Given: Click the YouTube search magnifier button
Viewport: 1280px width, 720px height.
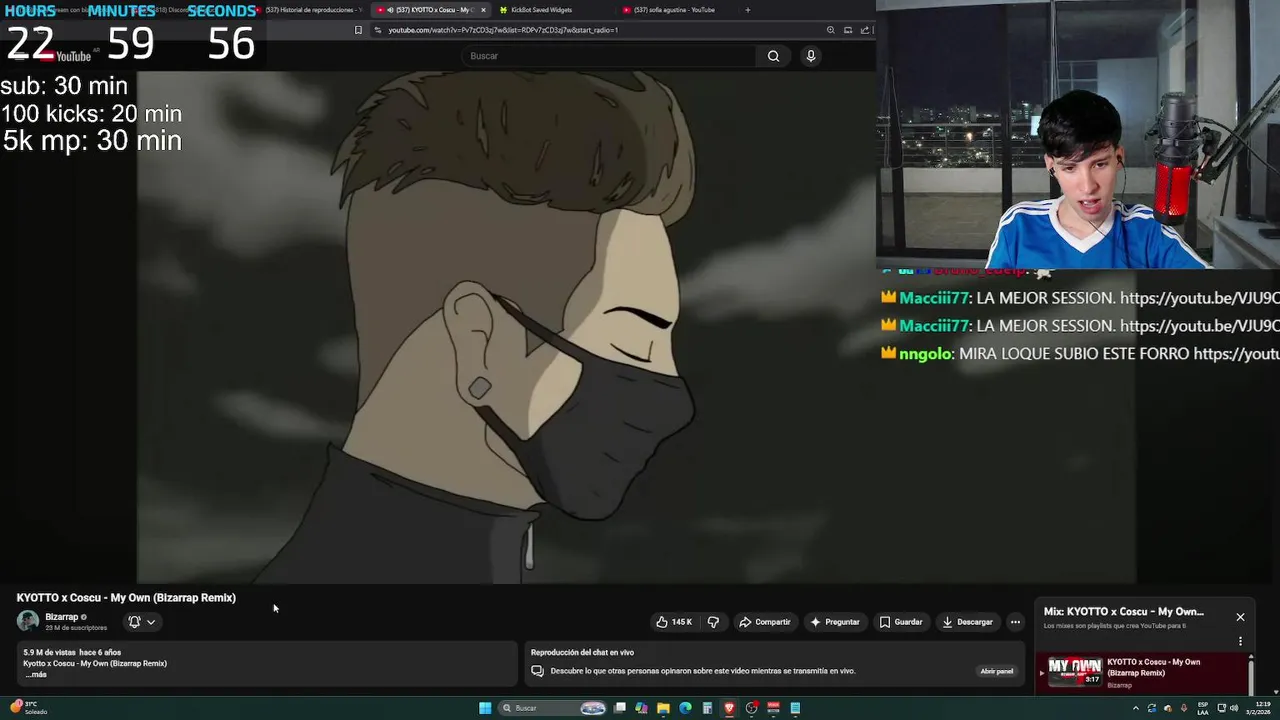Looking at the screenshot, I should pos(773,56).
